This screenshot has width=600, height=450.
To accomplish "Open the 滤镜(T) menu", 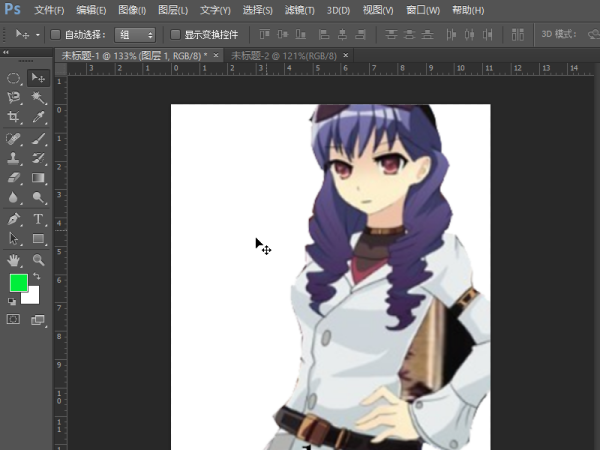I will point(300,10).
